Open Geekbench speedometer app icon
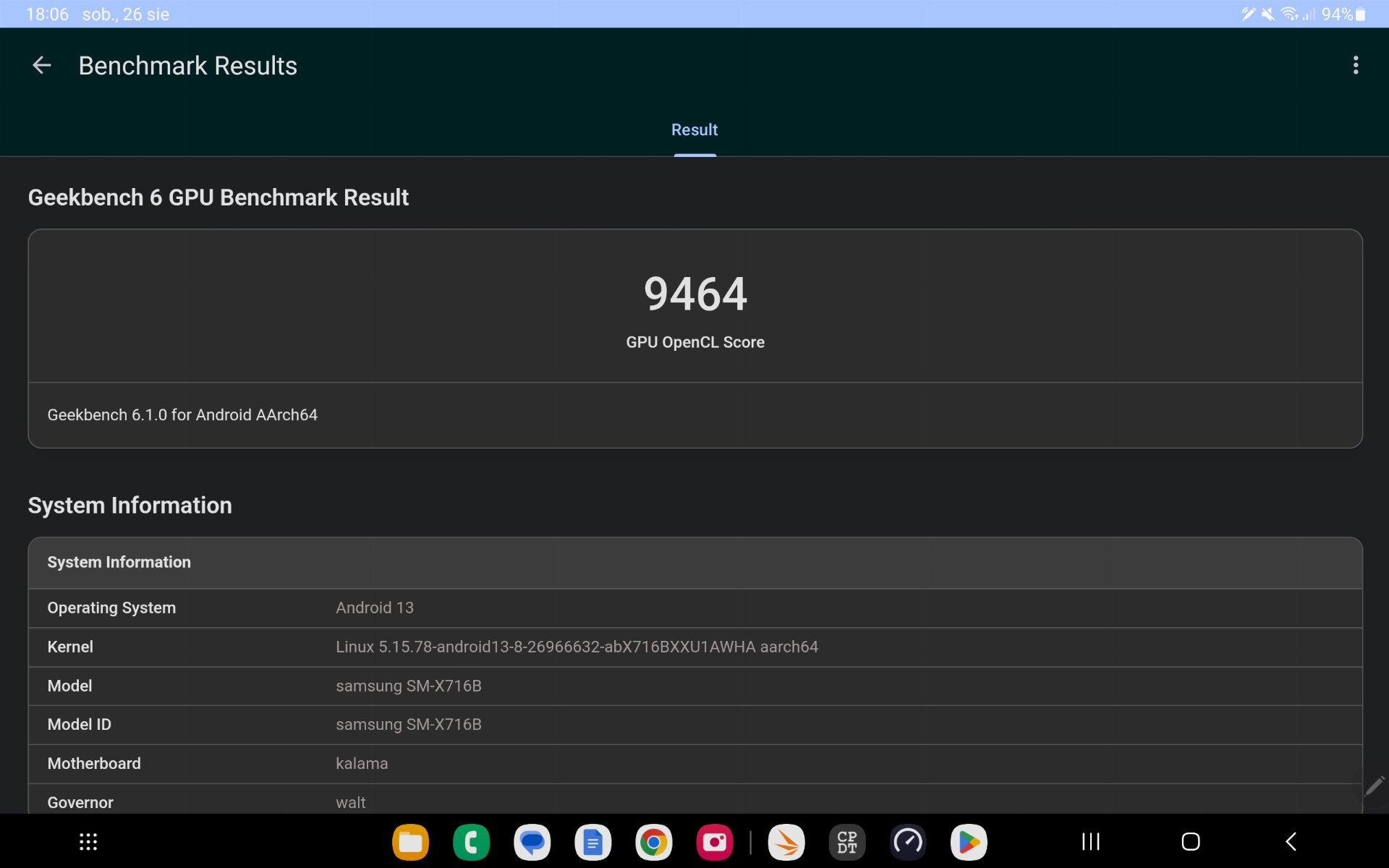1389x868 pixels. pyautogui.click(x=908, y=842)
